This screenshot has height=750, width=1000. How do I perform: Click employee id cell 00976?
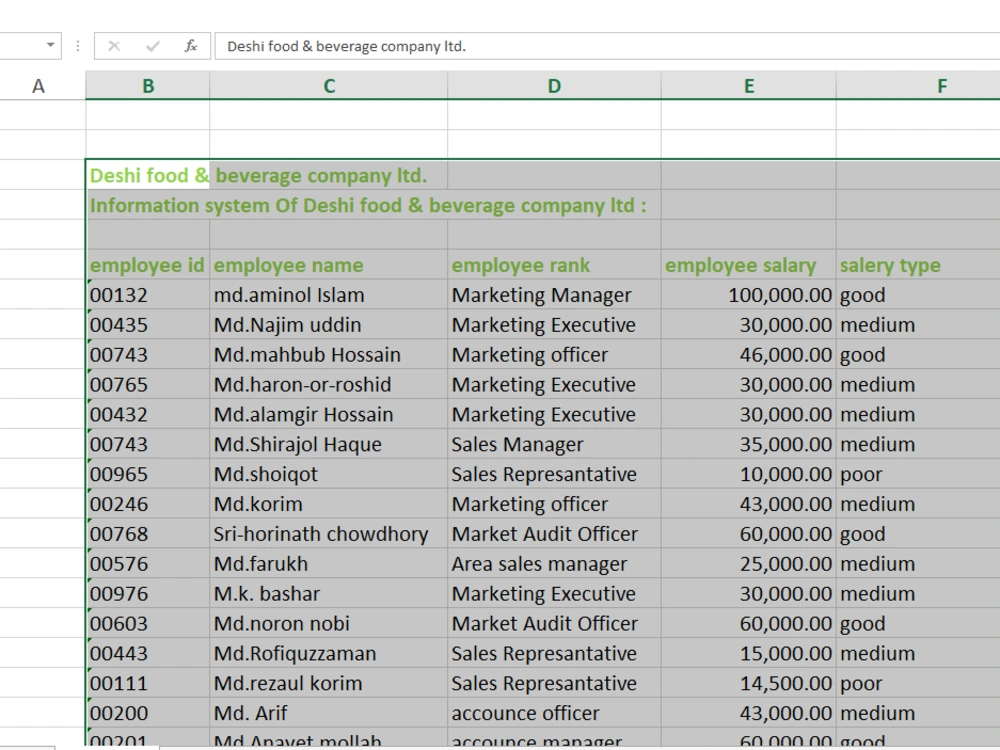pos(148,594)
